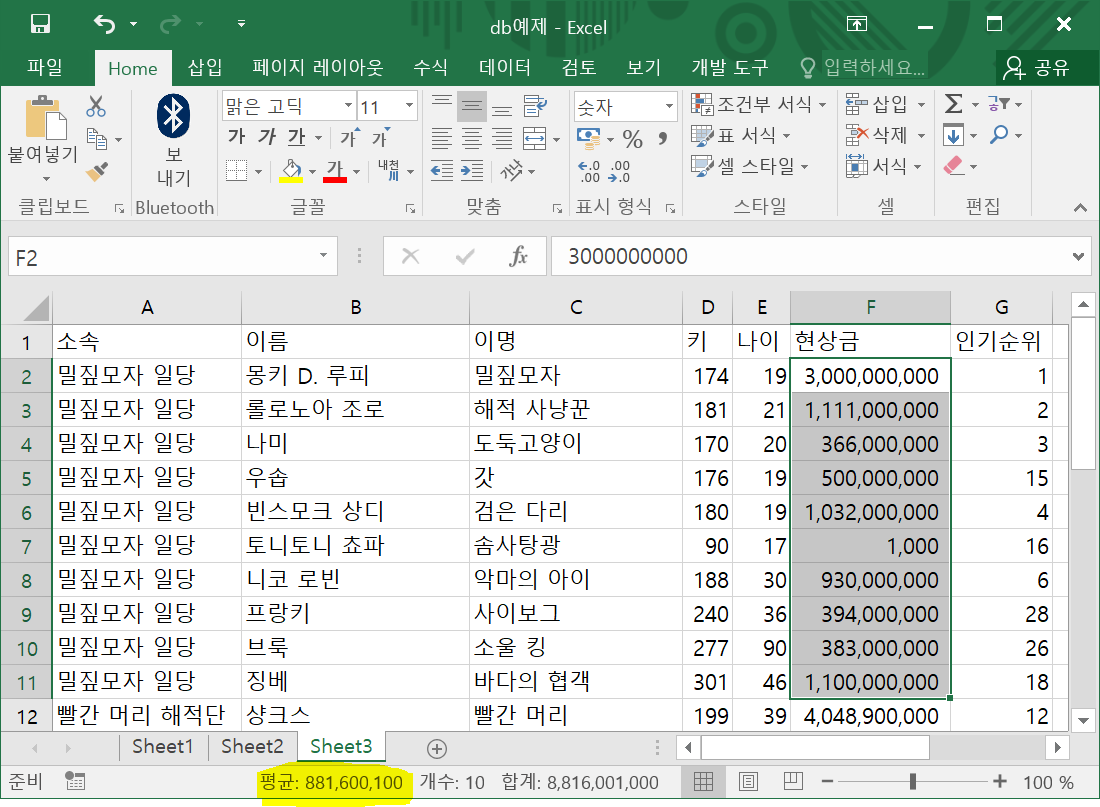Apply comma style format
The height and width of the screenshot is (807, 1100).
pos(663,138)
